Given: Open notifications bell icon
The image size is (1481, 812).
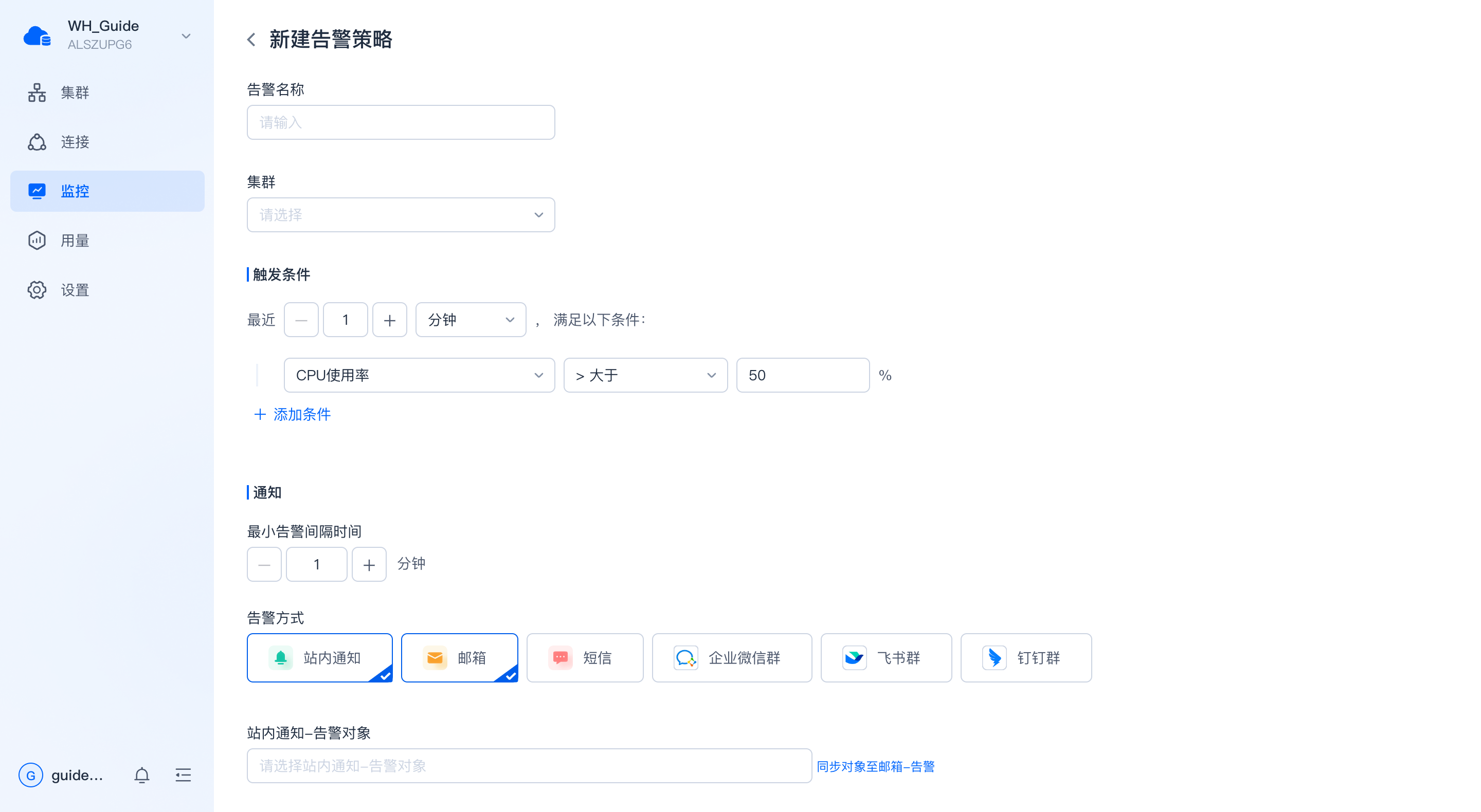Looking at the screenshot, I should 141,774.
